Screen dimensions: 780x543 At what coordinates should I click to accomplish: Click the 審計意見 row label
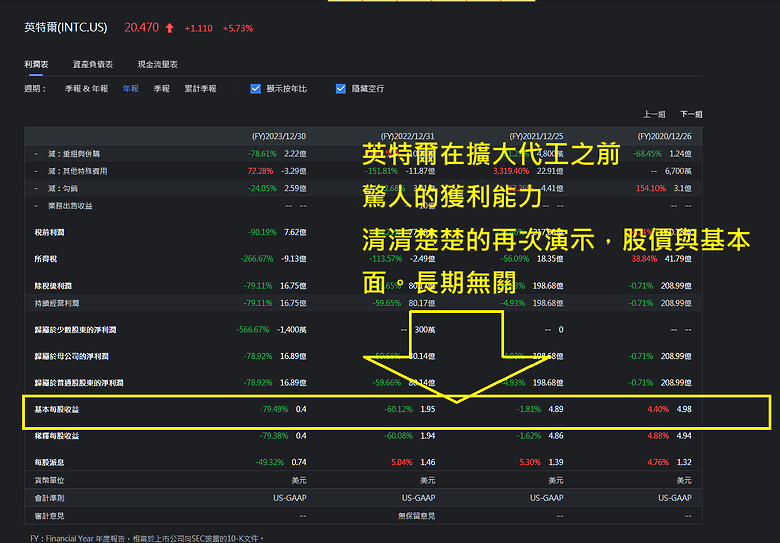(49, 516)
